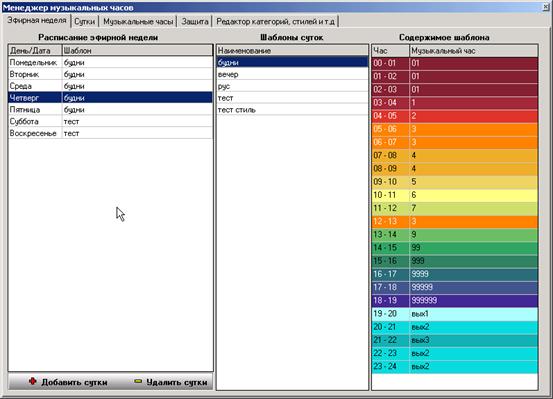Select the Понедельник row in schedule
The height and width of the screenshot is (399, 553).
110,62
